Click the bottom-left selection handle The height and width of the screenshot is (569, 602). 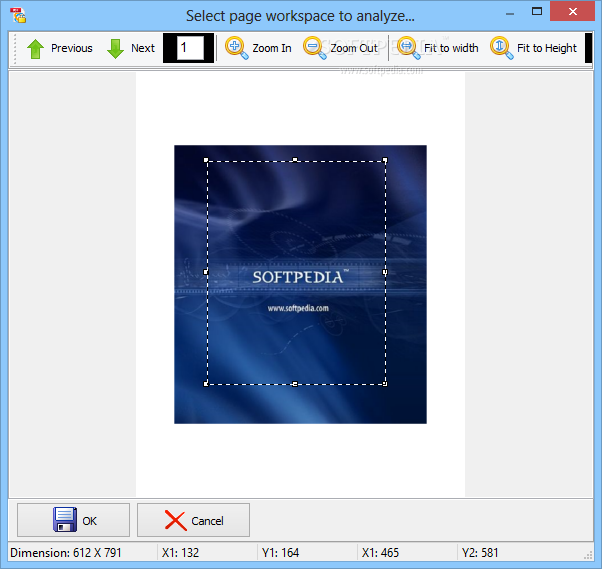[206, 384]
